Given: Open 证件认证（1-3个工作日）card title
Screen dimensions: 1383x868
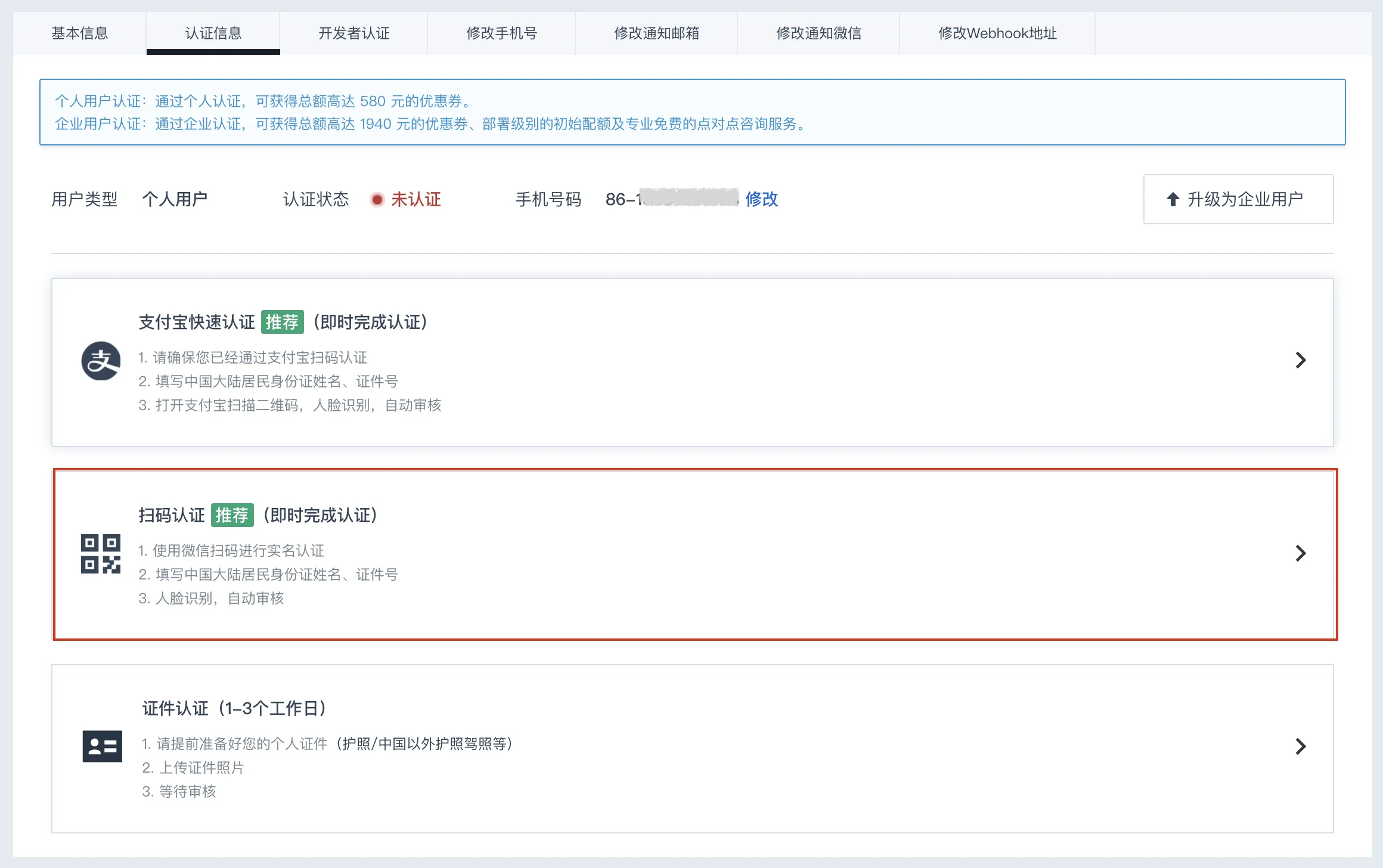Looking at the screenshot, I should pyautogui.click(x=234, y=709).
